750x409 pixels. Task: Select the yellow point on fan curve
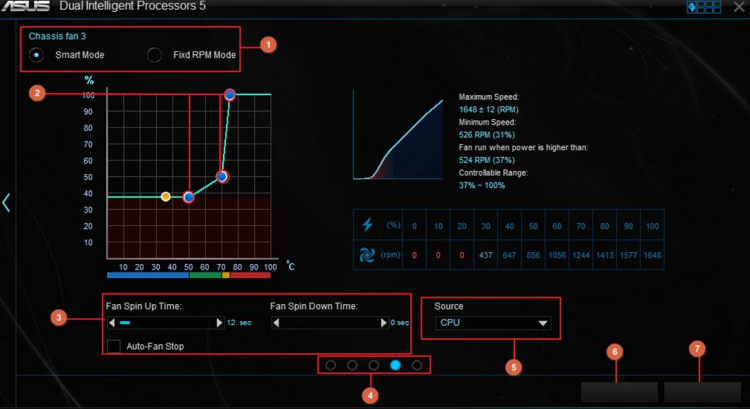(165, 197)
